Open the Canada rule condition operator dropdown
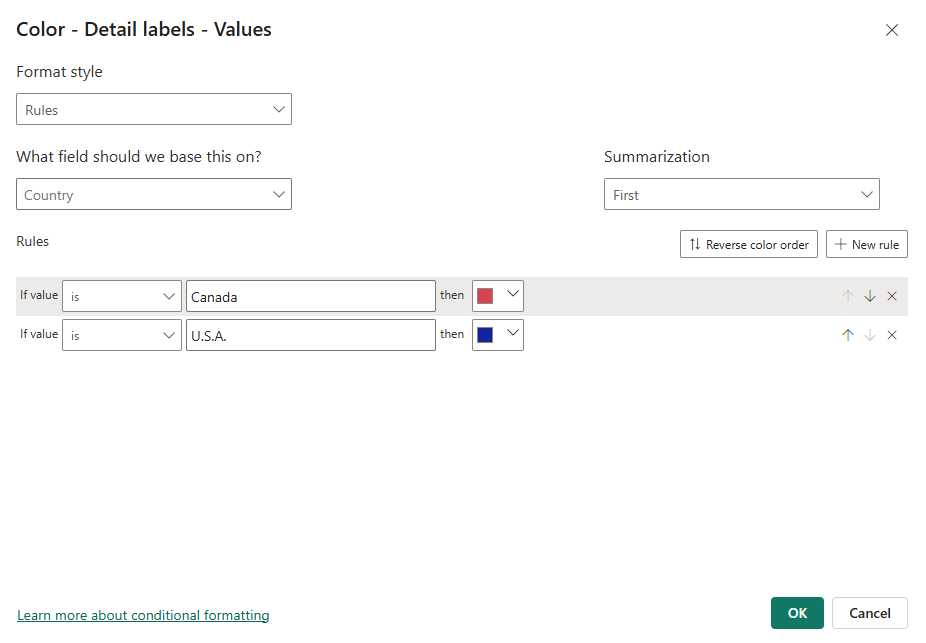The height and width of the screenshot is (643, 926). coord(122,296)
